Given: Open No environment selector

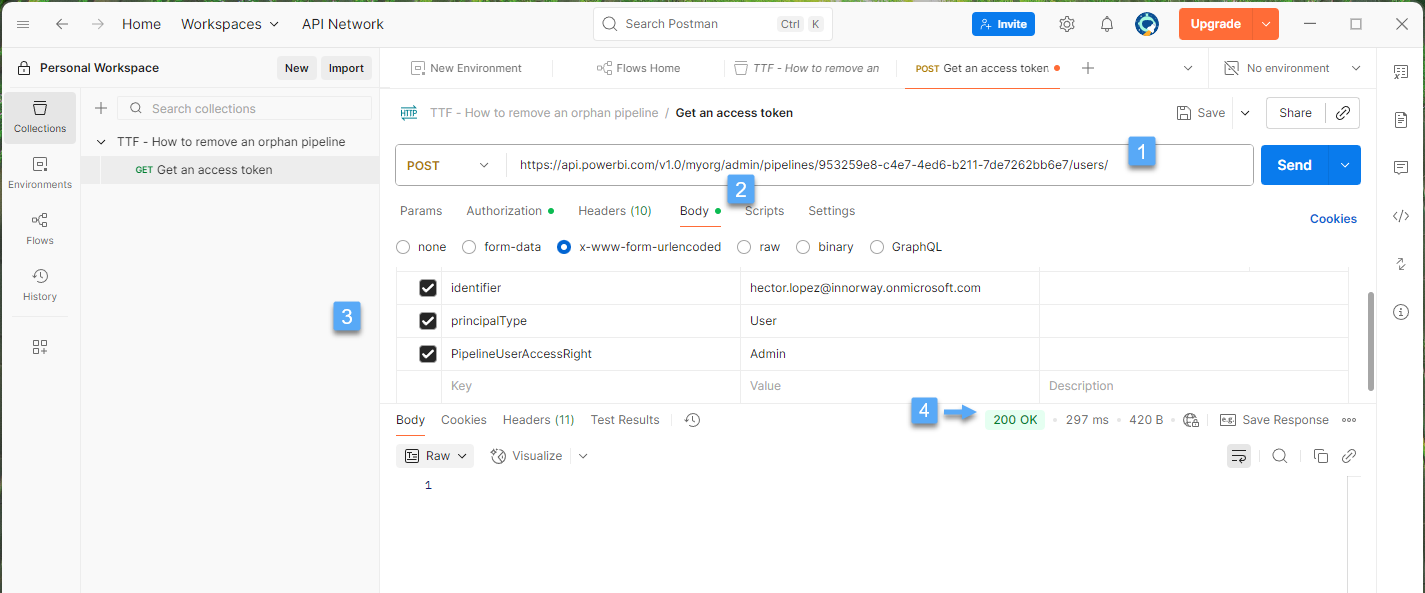Looking at the screenshot, I should 1293,68.
